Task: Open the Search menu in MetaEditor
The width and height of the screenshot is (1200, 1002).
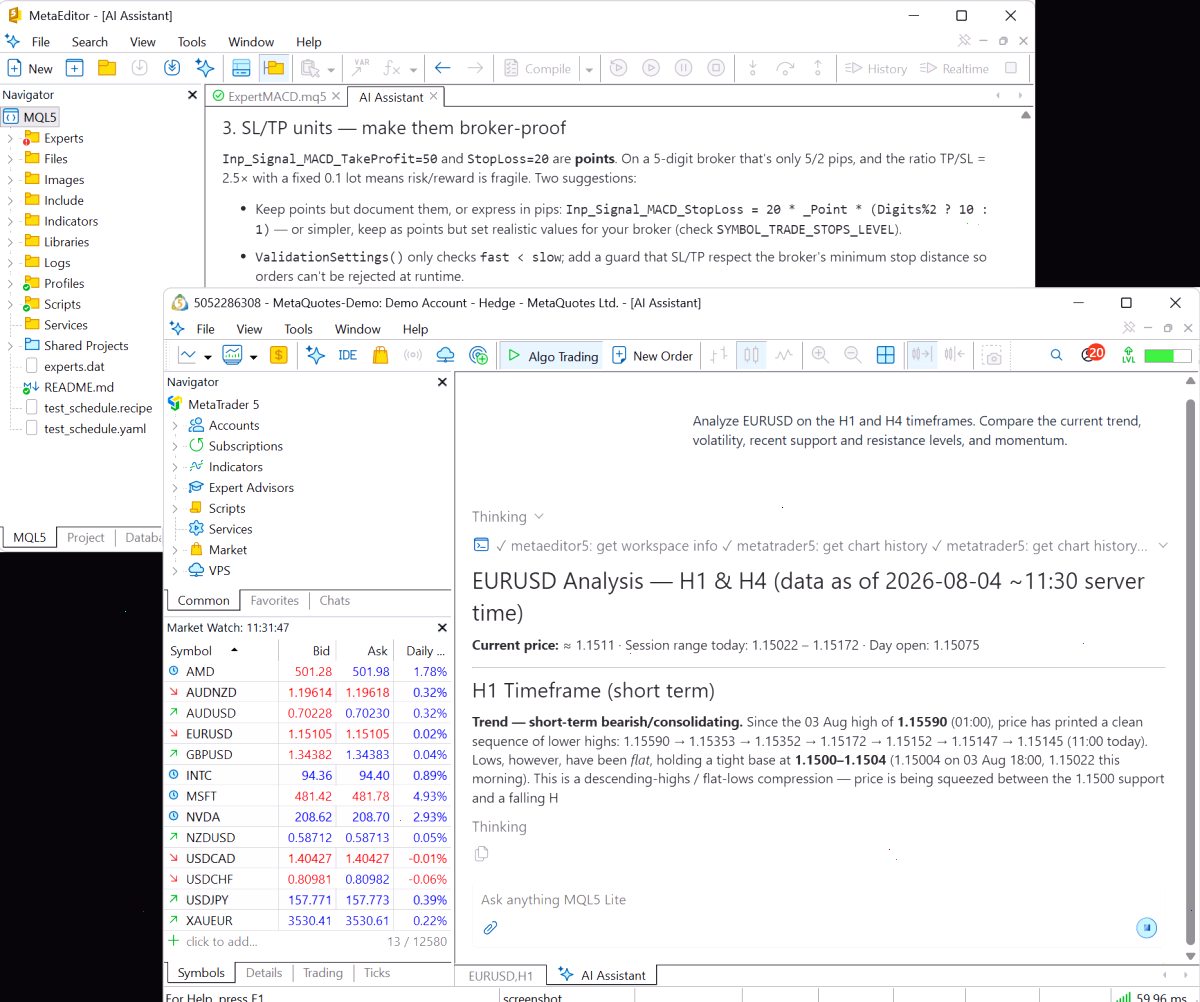Action: pyautogui.click(x=89, y=42)
